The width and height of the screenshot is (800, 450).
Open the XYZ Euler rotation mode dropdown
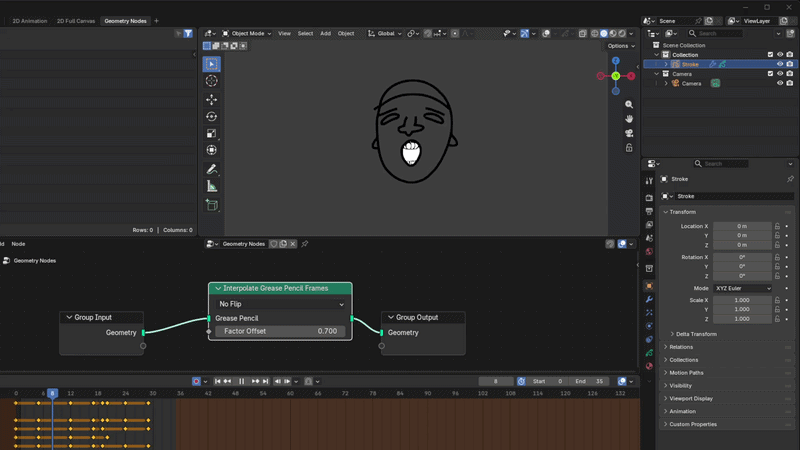[x=742, y=288]
